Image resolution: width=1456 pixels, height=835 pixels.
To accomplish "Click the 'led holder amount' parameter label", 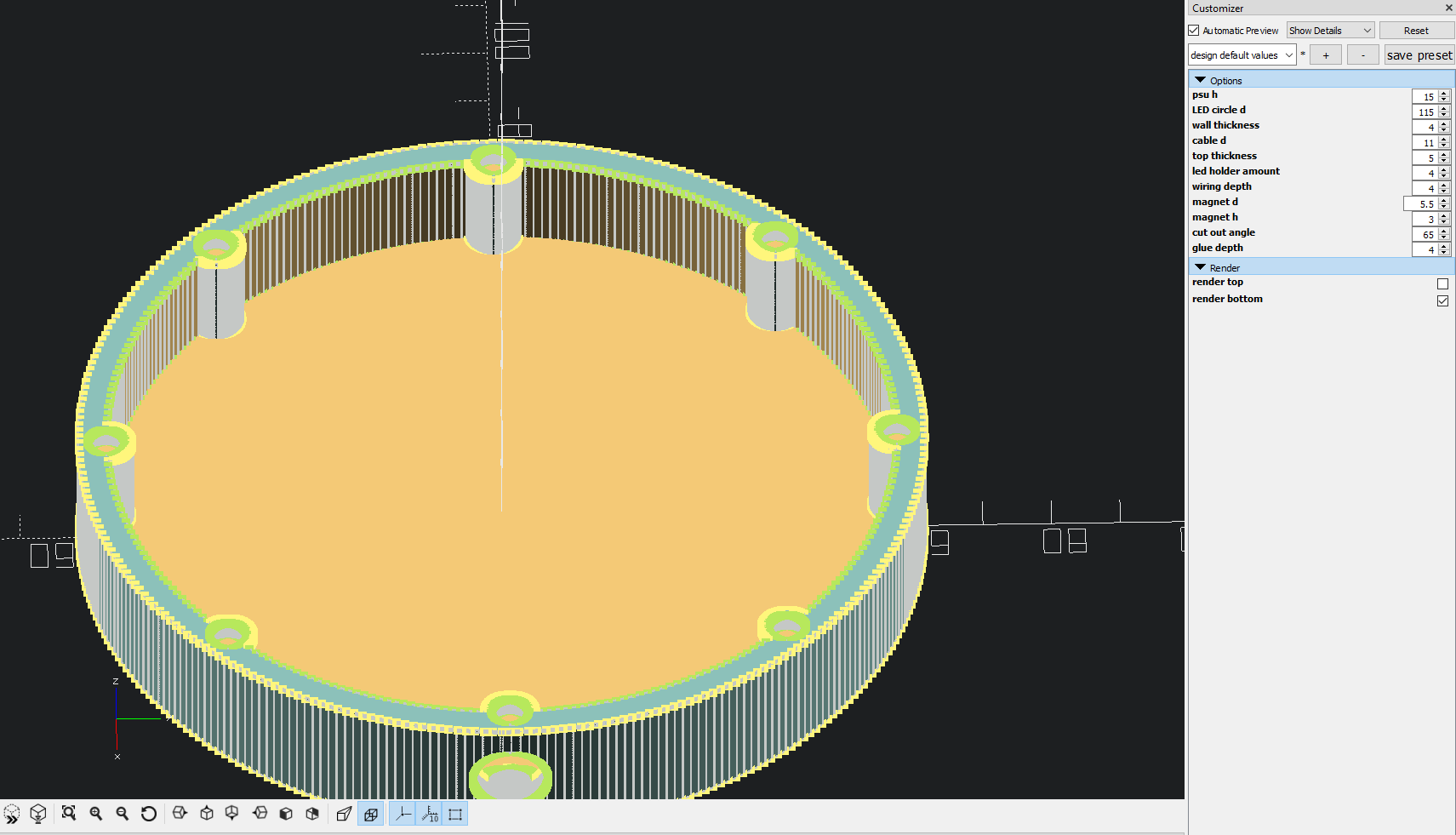I will click(1236, 171).
